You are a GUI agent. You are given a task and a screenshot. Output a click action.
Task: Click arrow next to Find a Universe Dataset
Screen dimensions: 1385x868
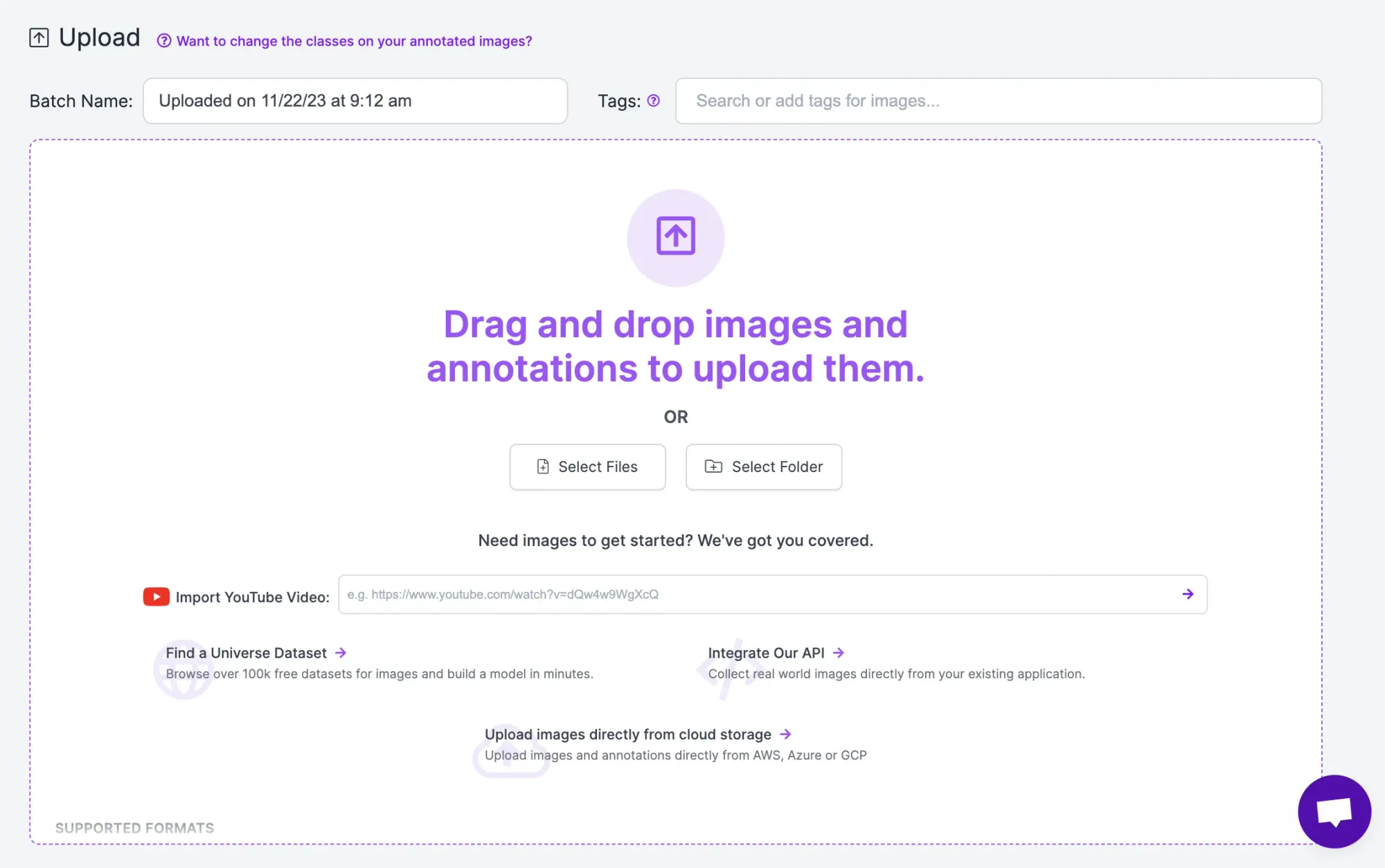click(x=341, y=653)
